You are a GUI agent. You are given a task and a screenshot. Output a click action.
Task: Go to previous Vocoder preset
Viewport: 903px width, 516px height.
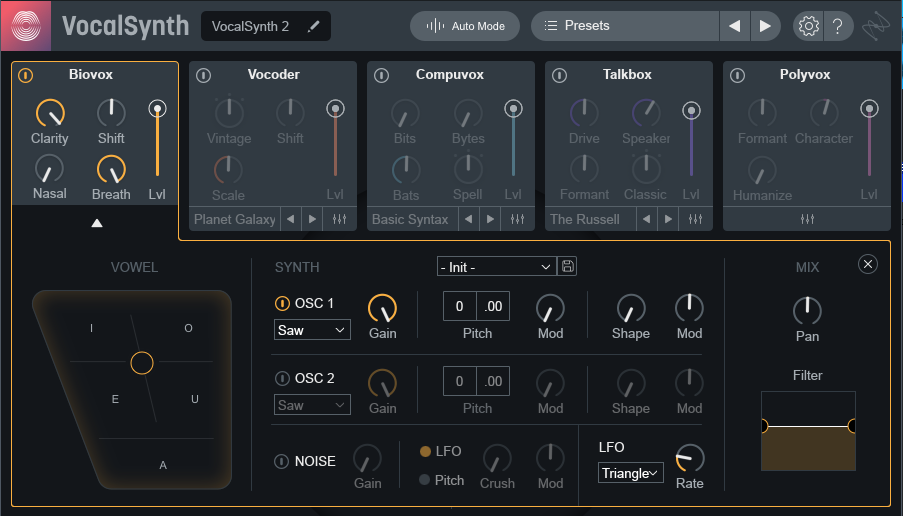(x=291, y=219)
